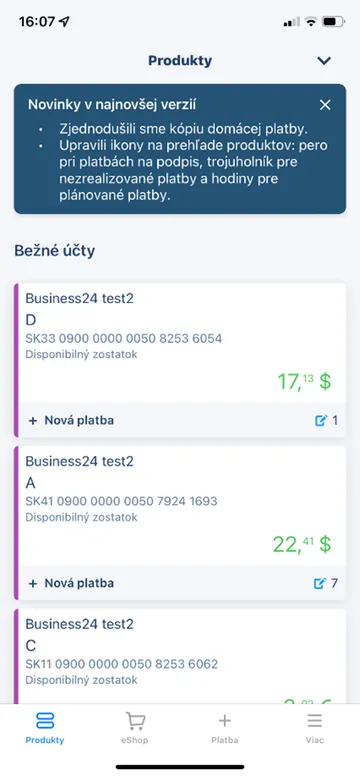Tap pending-signature pen icon on account D
This screenshot has width=360, height=776.
[321, 421]
